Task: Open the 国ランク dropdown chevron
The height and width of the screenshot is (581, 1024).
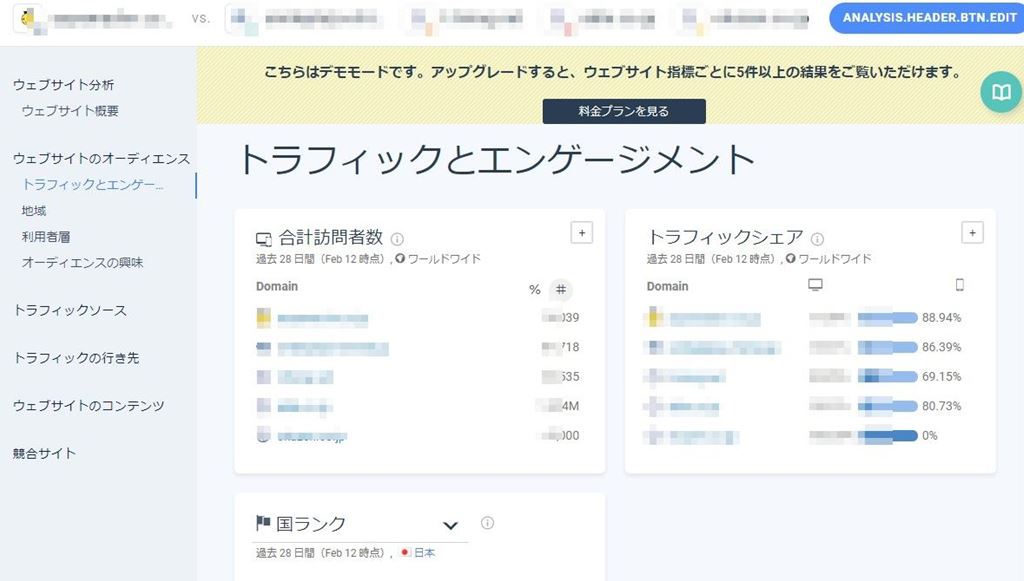Action: [x=450, y=525]
